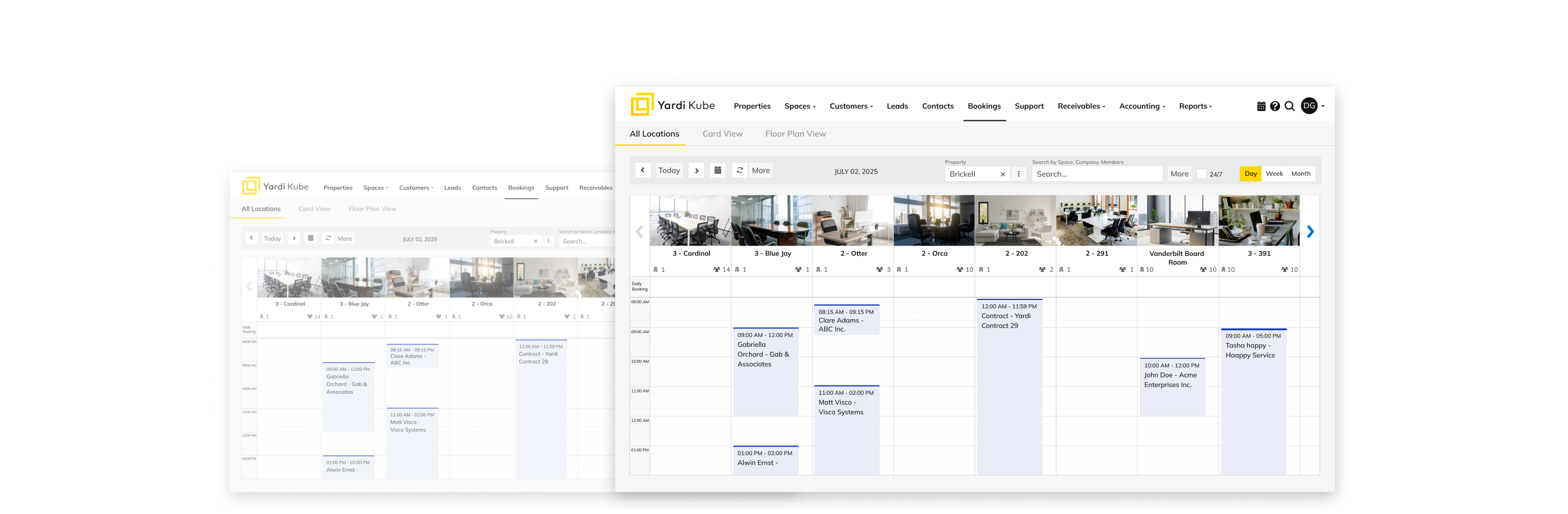Click the More button left of 24/7 checkbox
This screenshot has width=1568, height=514.
1179,174
